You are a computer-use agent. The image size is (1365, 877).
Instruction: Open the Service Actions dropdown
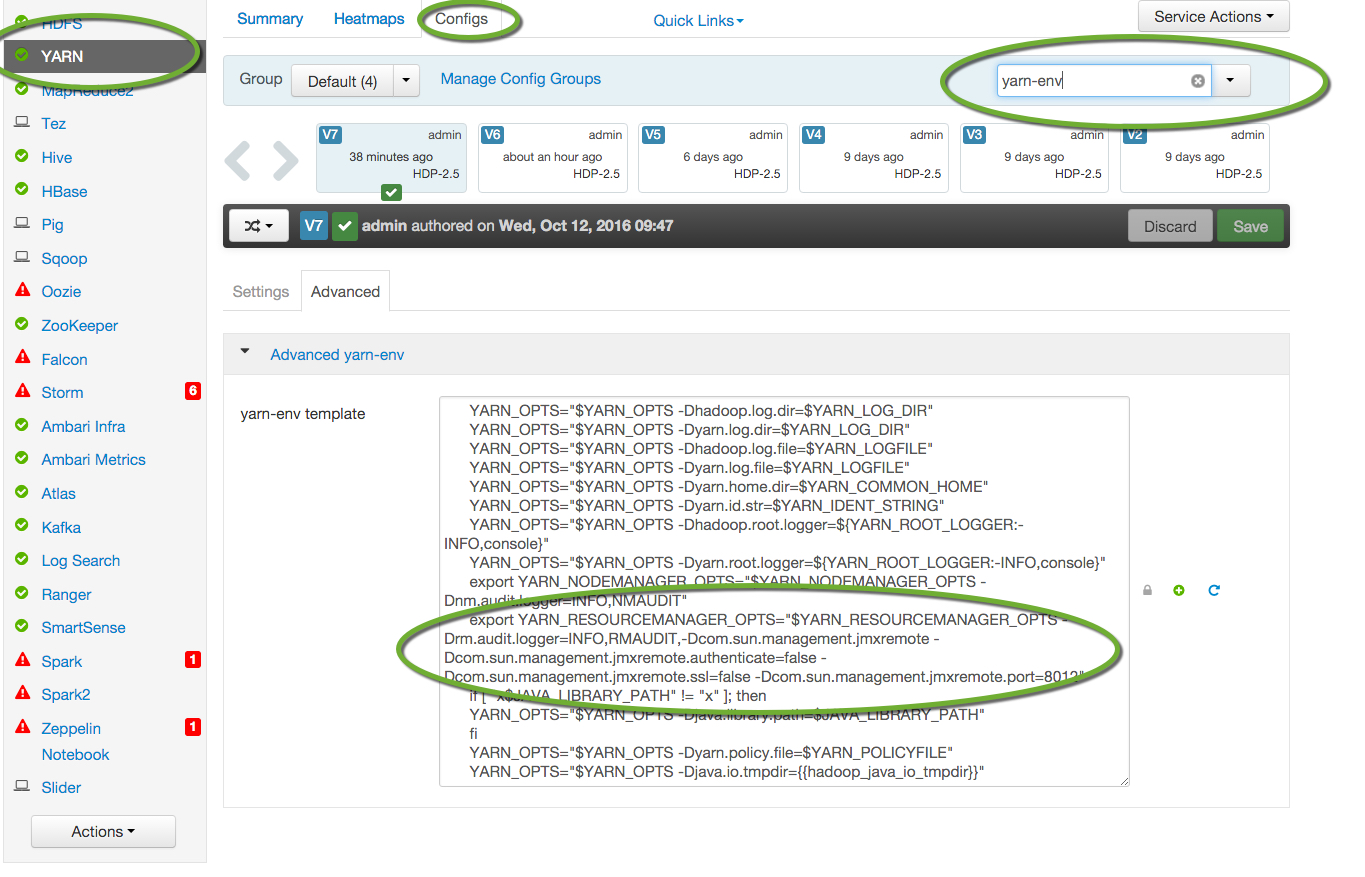point(1212,16)
